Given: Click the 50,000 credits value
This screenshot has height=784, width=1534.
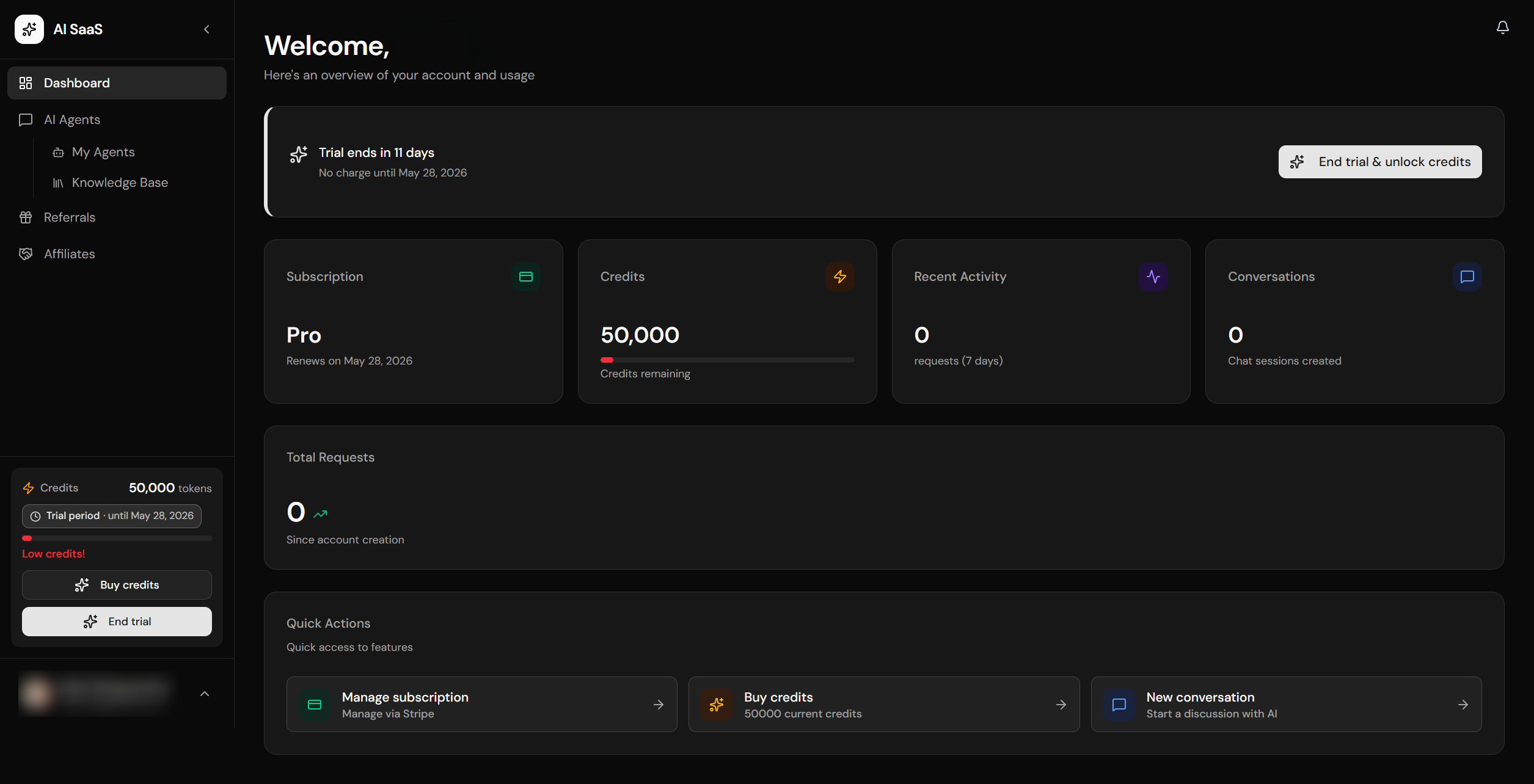Looking at the screenshot, I should [640, 335].
